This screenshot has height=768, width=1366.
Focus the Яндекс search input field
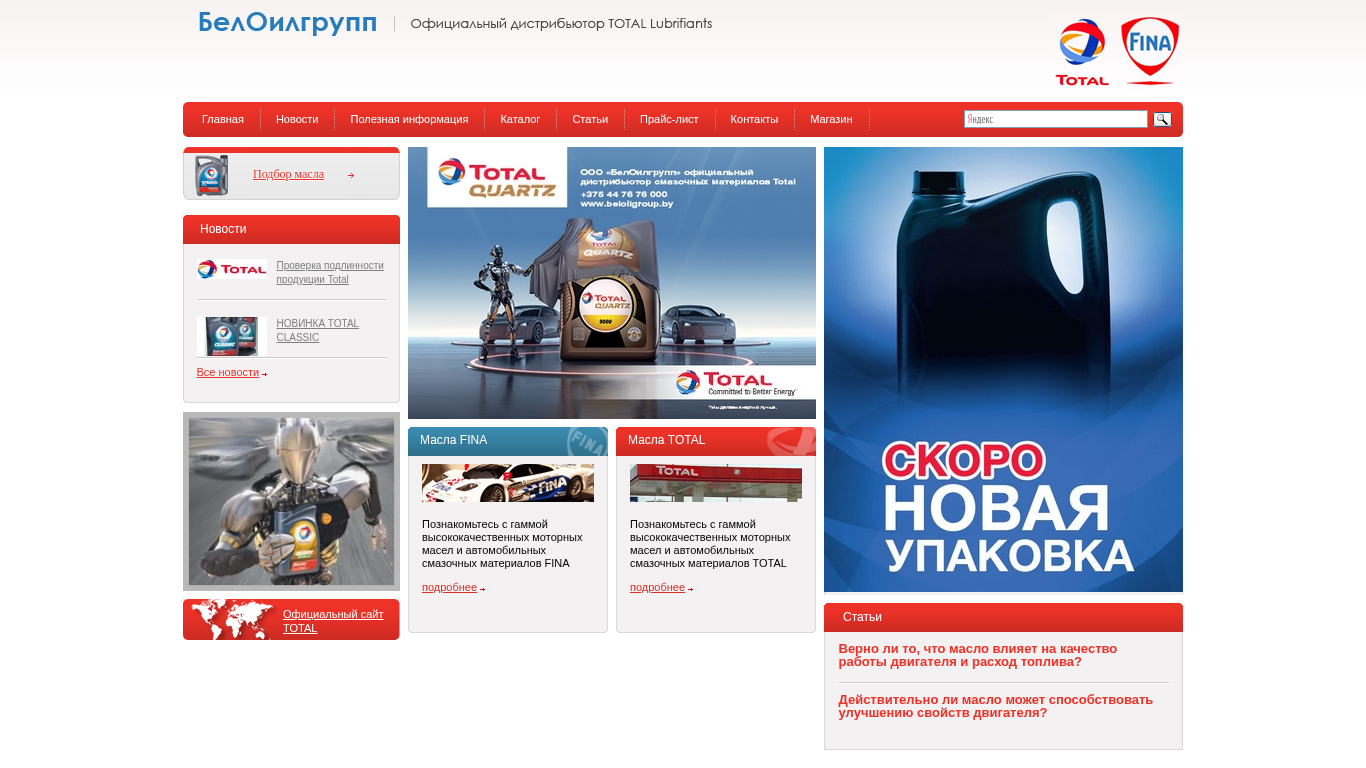click(1055, 119)
